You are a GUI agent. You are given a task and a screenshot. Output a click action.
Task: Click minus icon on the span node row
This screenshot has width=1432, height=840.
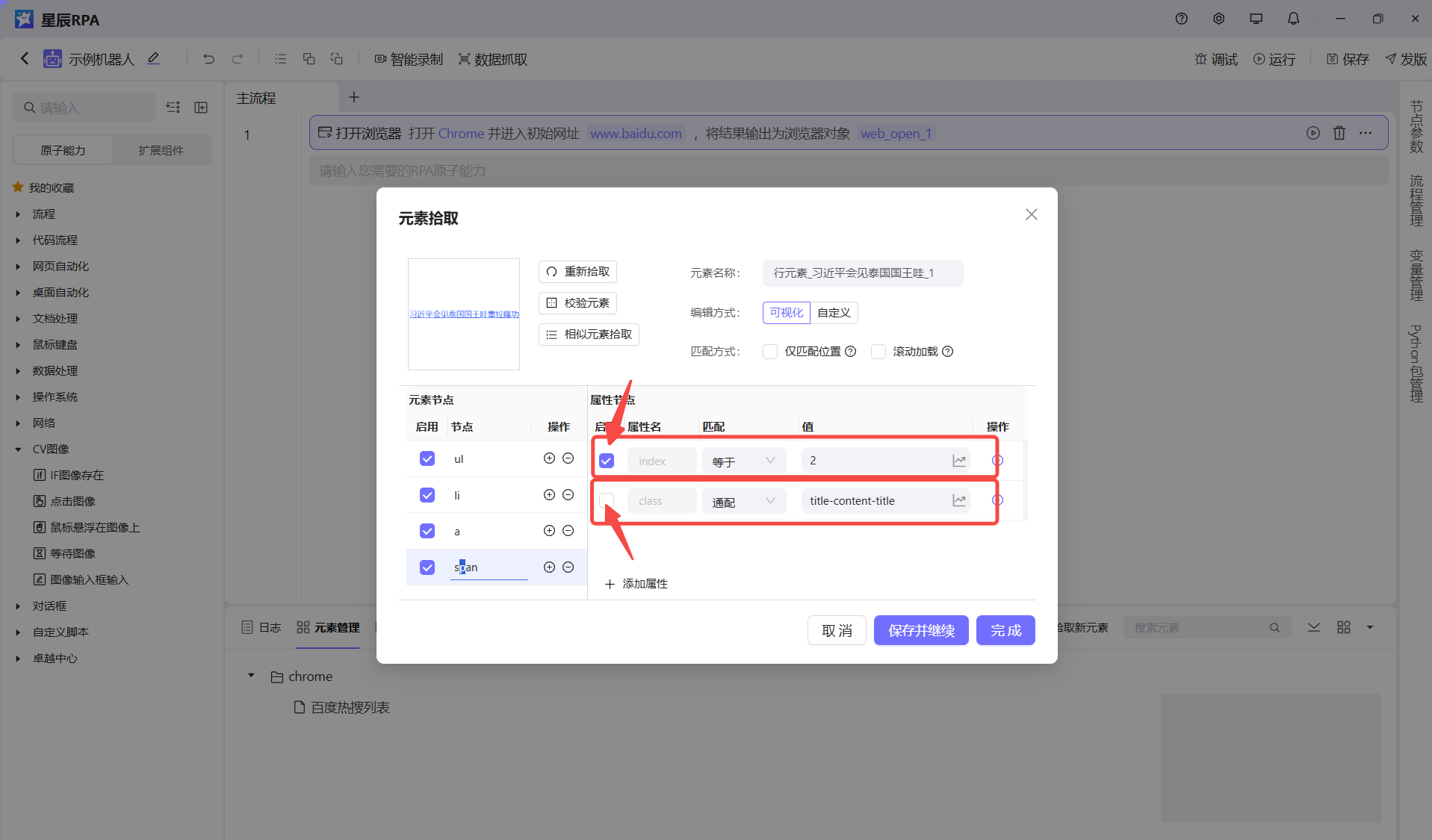coord(568,567)
